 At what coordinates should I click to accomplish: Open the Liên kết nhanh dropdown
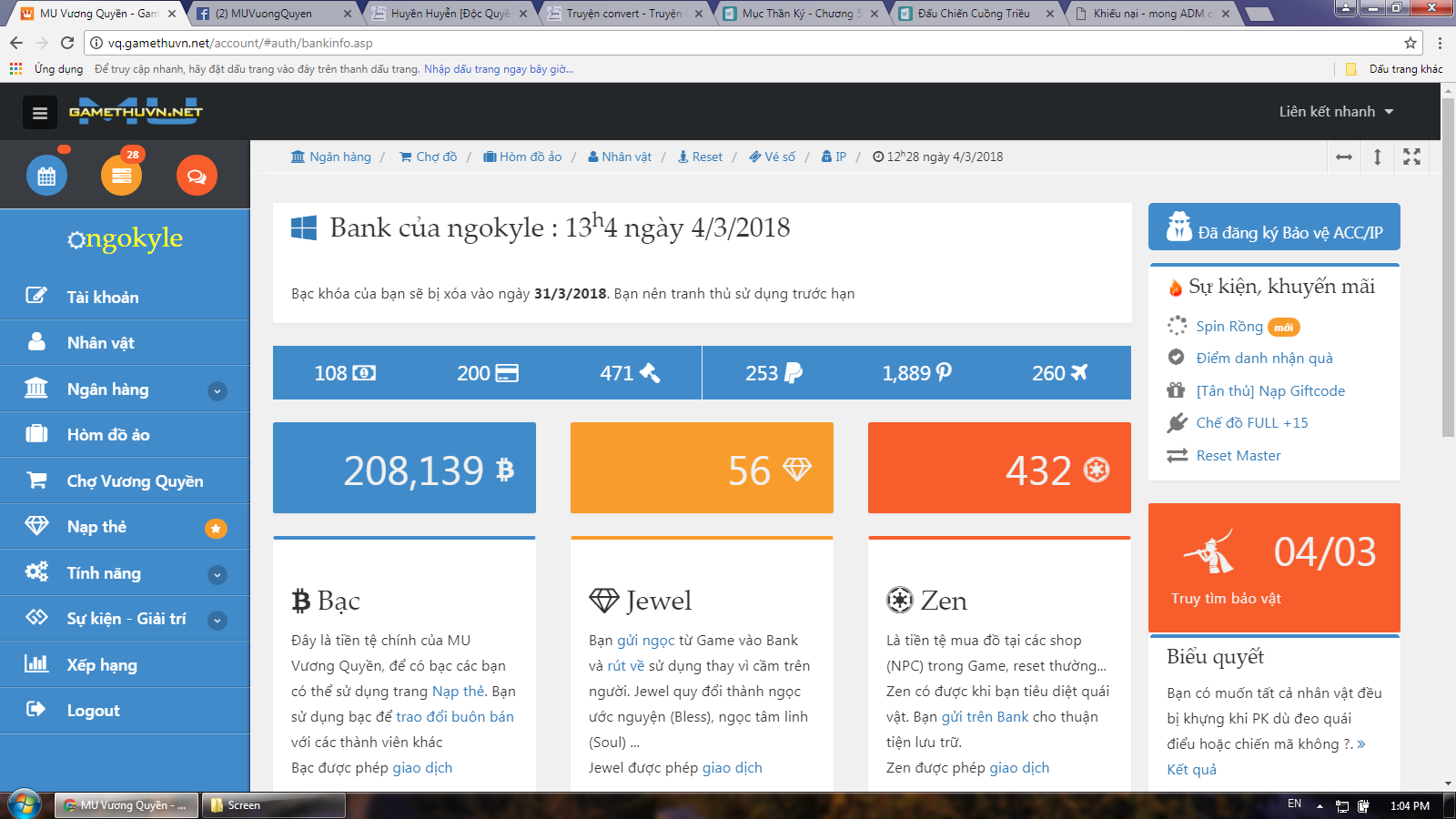(x=1336, y=112)
